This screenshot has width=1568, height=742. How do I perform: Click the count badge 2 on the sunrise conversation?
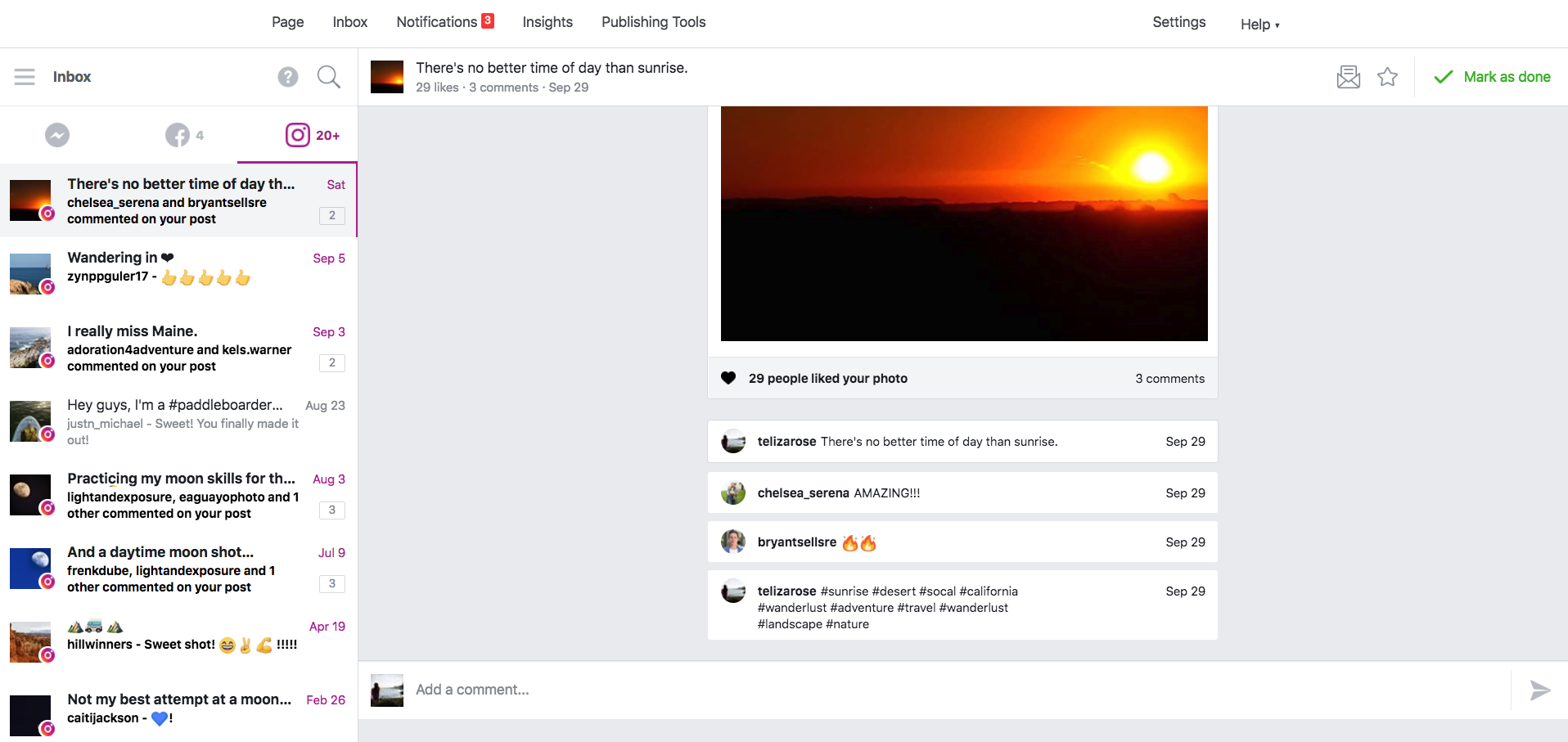click(331, 216)
